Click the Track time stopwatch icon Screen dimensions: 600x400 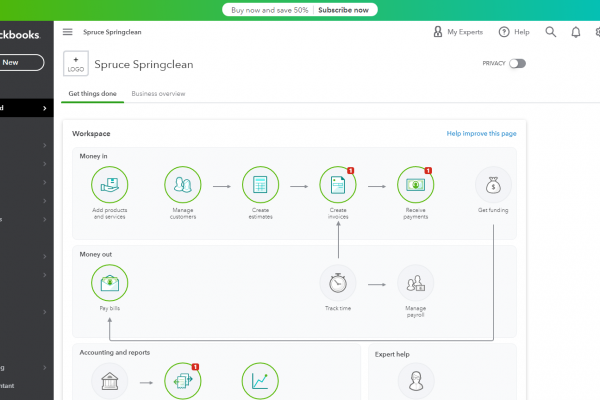(338, 283)
